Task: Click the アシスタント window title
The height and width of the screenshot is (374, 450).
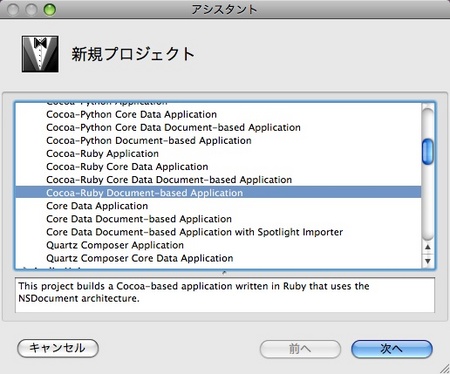Action: click(x=224, y=9)
